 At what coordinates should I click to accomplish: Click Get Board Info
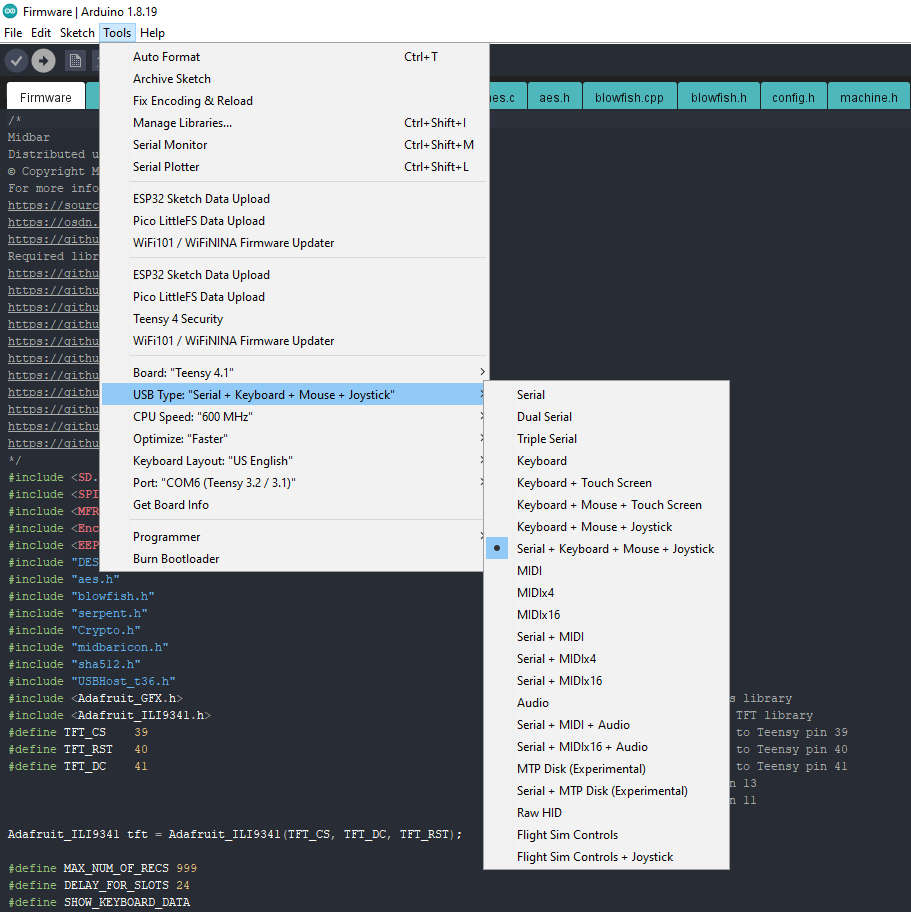click(x=294, y=505)
